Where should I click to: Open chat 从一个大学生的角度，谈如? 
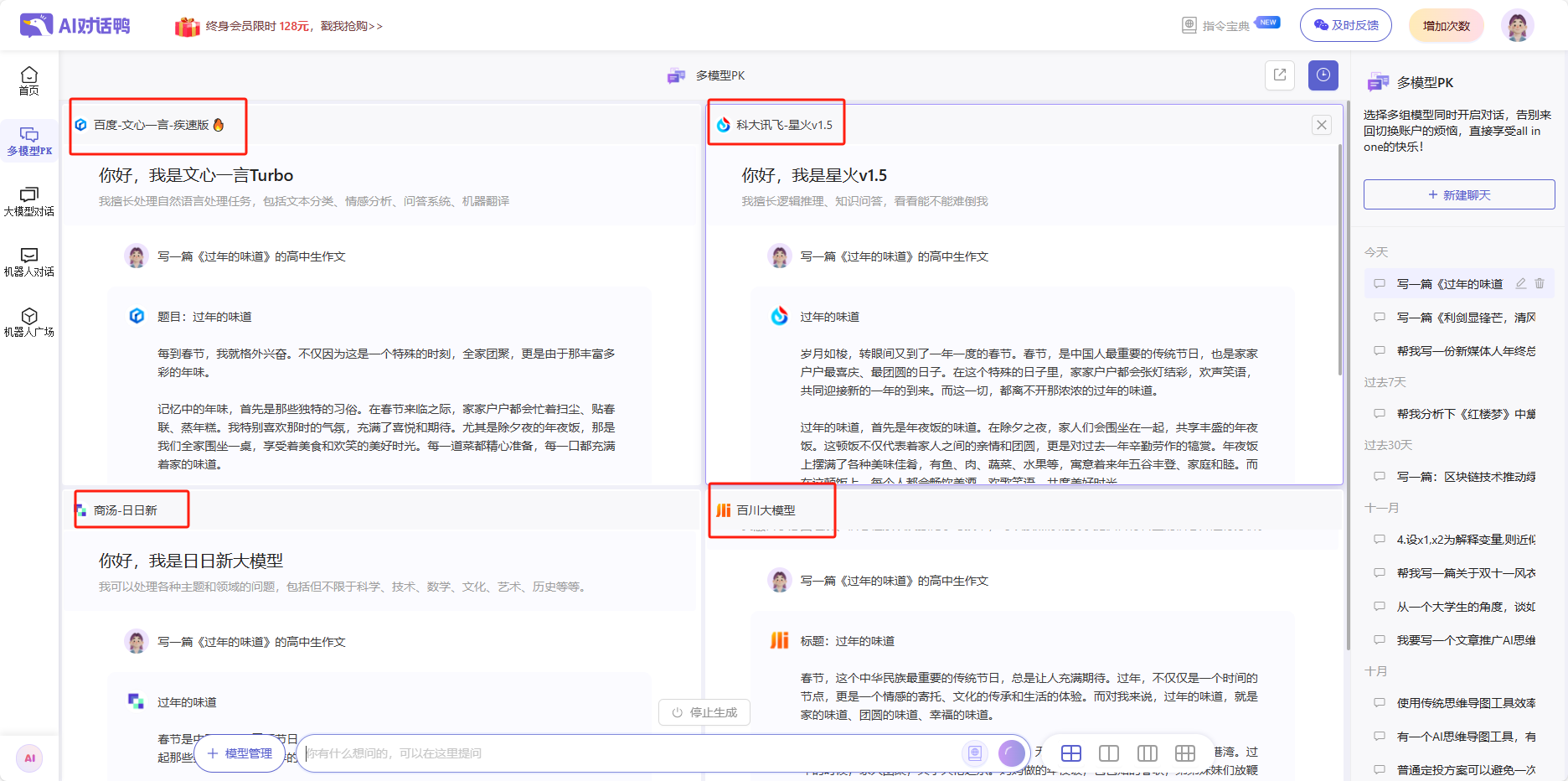(1459, 607)
